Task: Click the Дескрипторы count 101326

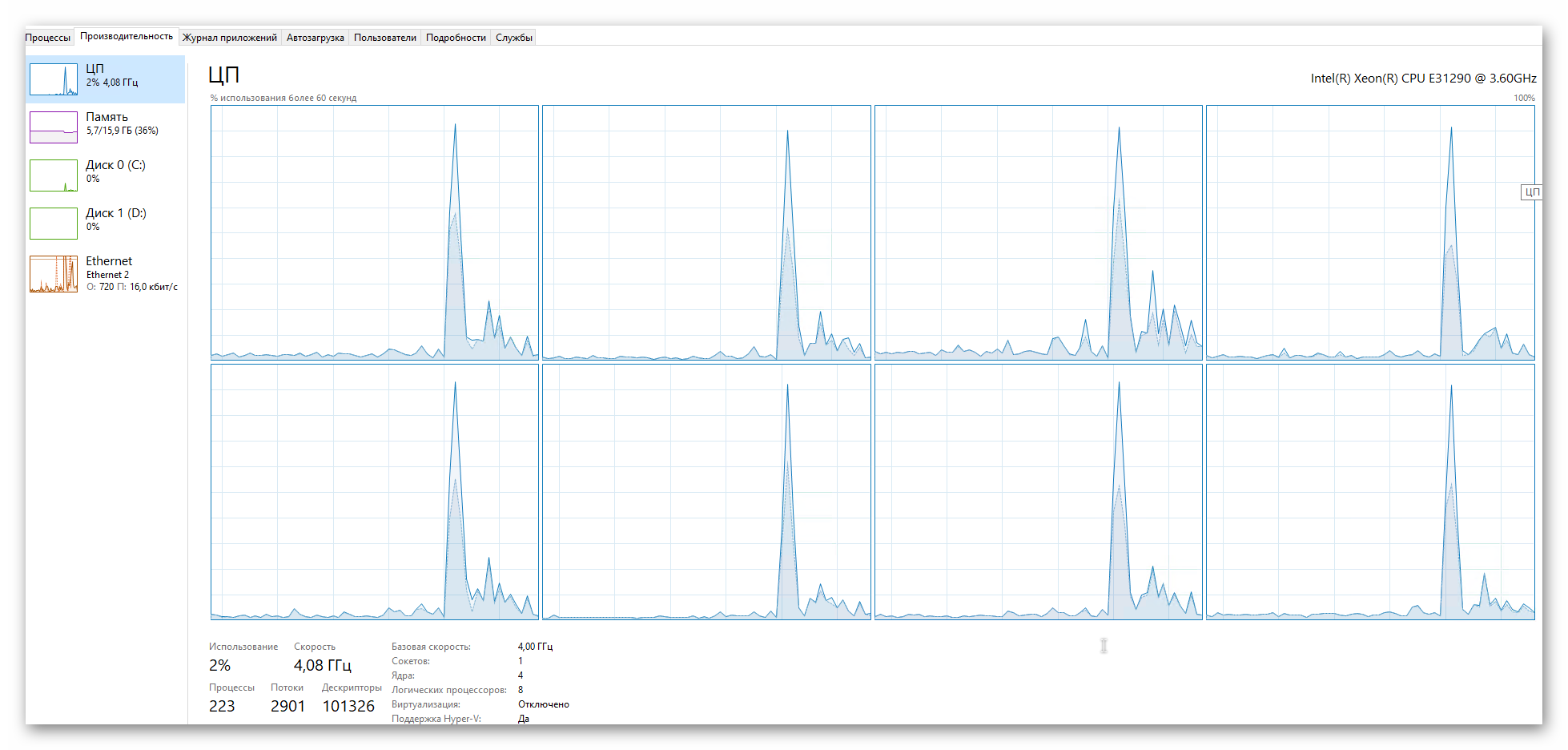Action: [348, 706]
